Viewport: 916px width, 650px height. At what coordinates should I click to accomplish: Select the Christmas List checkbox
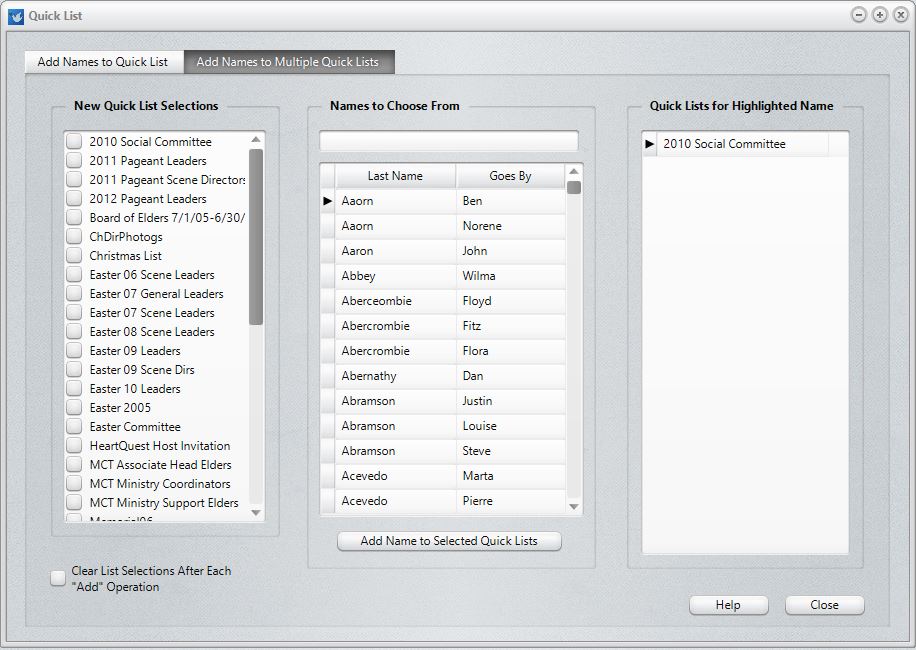[x=74, y=256]
